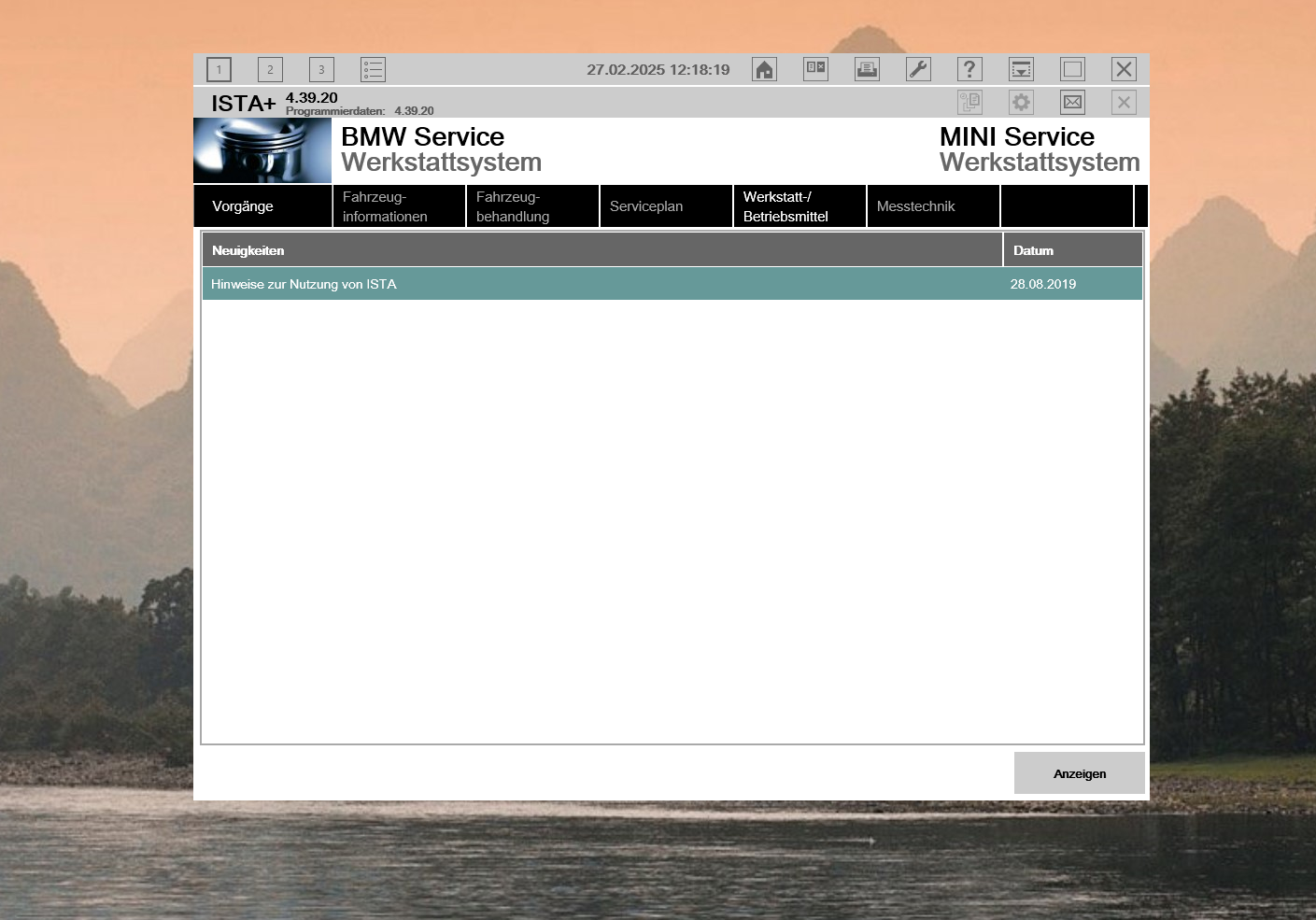Viewport: 1316px width, 920px height.
Task: Click the Anzeigen button
Action: coord(1080,773)
